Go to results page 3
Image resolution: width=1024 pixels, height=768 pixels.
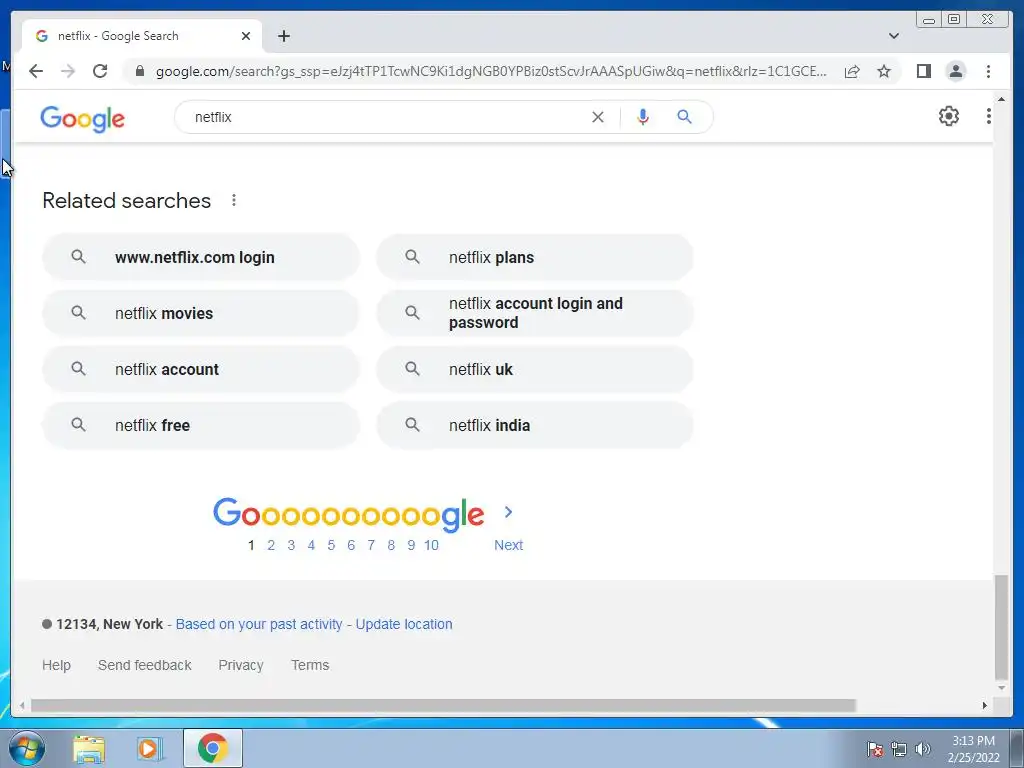click(291, 545)
